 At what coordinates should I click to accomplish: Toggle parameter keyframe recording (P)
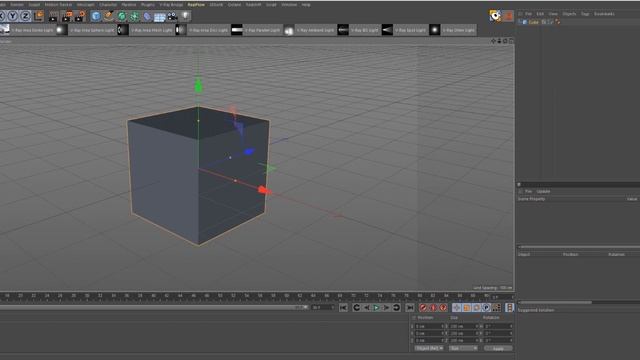pyautogui.click(x=486, y=308)
